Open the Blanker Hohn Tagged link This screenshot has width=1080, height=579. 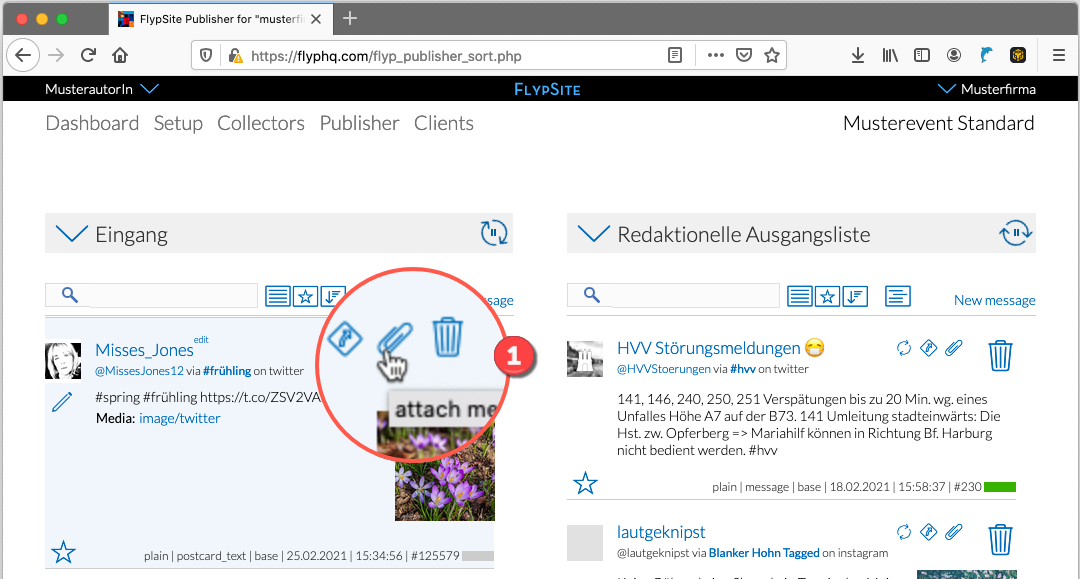(764, 553)
